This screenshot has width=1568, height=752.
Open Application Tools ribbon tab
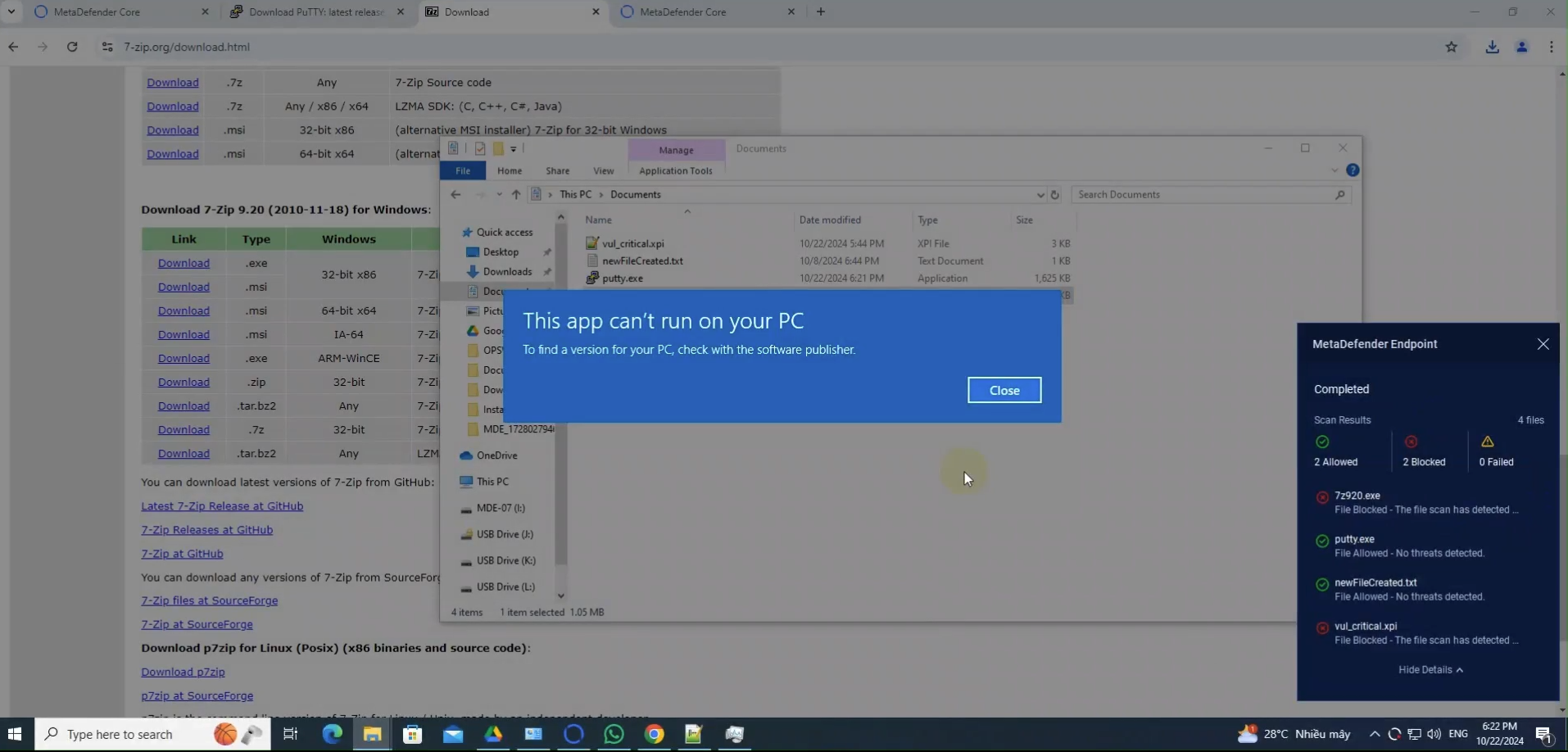coord(675,170)
